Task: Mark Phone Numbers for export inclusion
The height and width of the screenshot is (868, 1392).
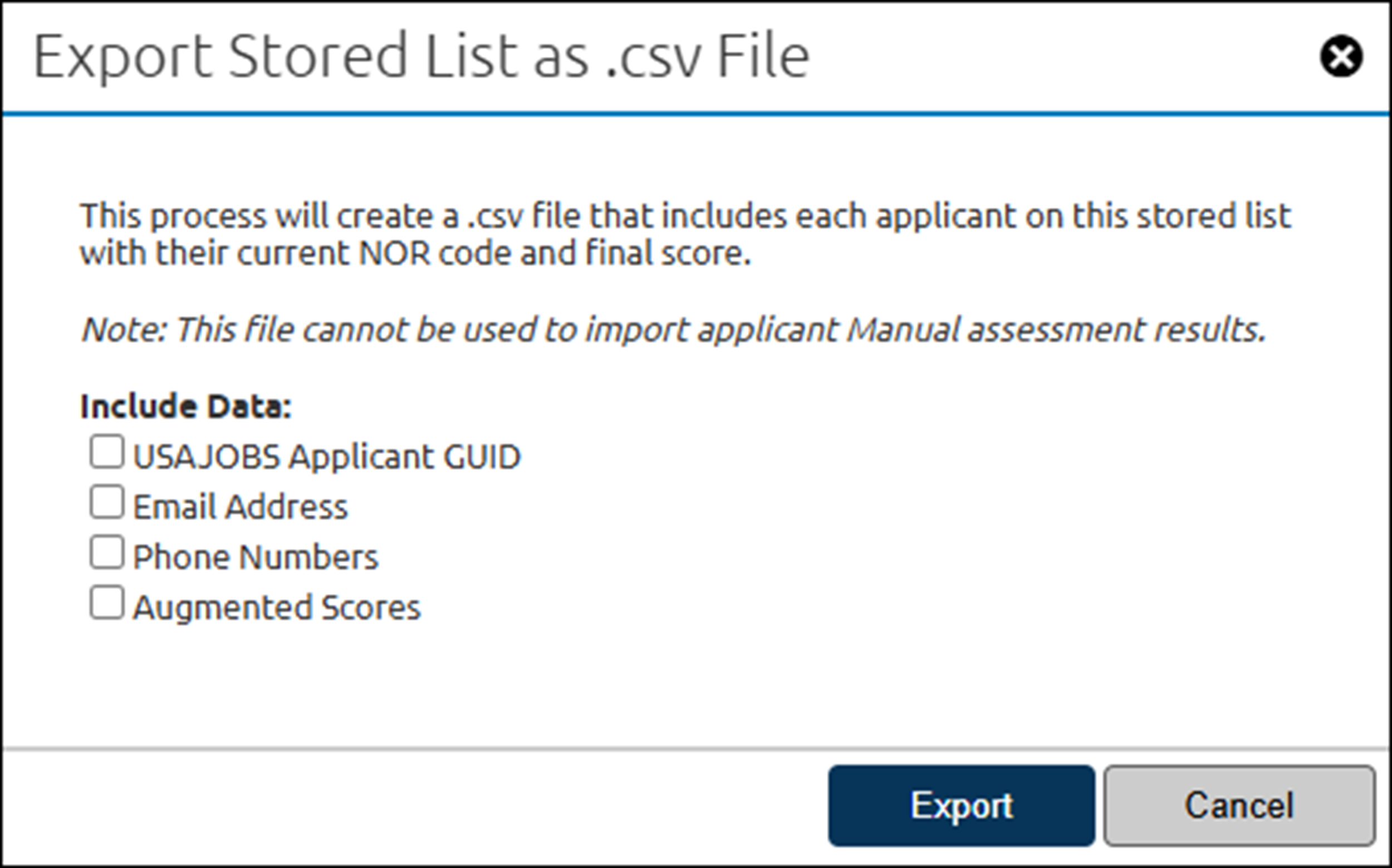Action: tap(106, 552)
